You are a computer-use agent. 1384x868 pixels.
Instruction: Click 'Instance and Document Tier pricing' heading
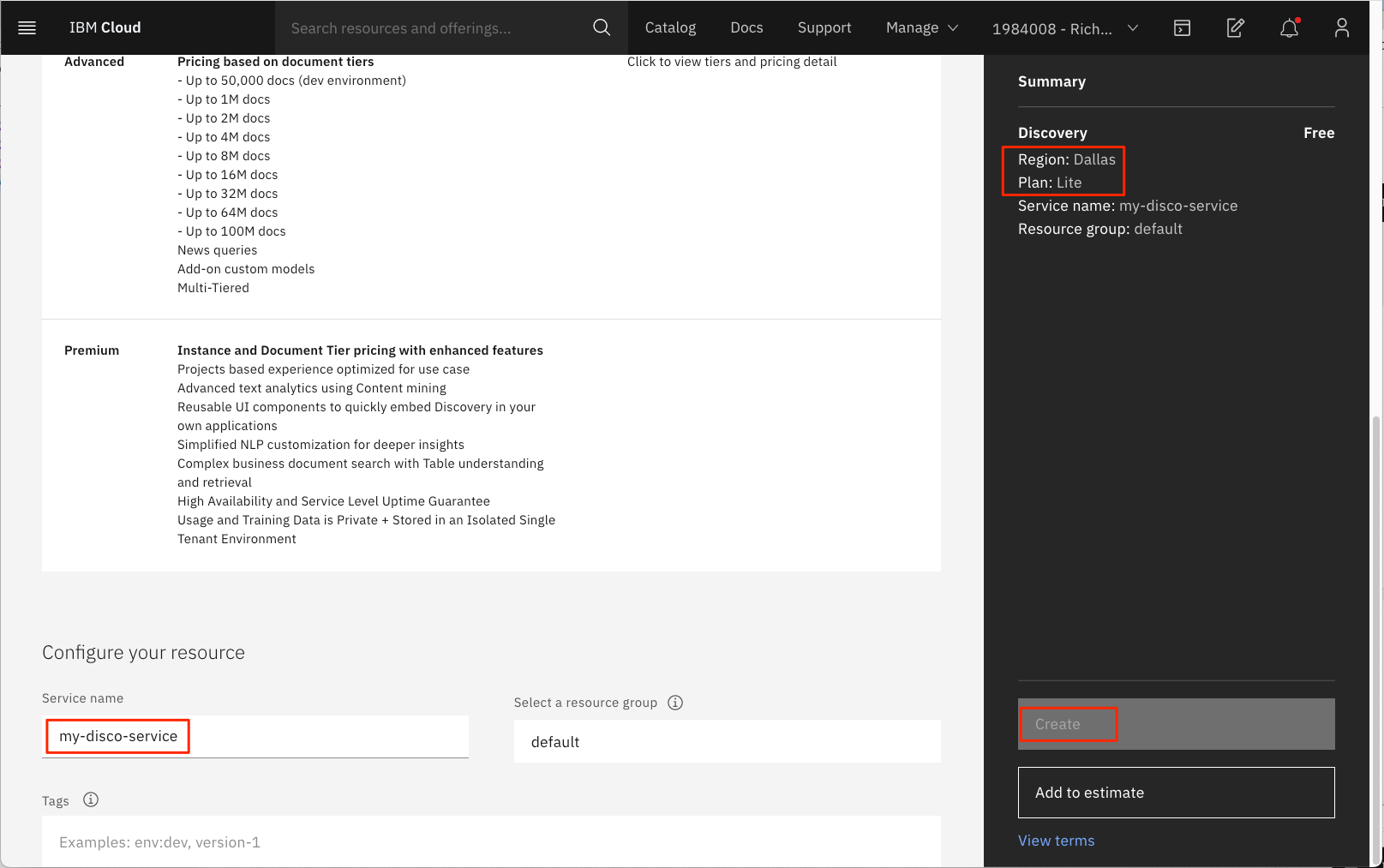(x=360, y=350)
